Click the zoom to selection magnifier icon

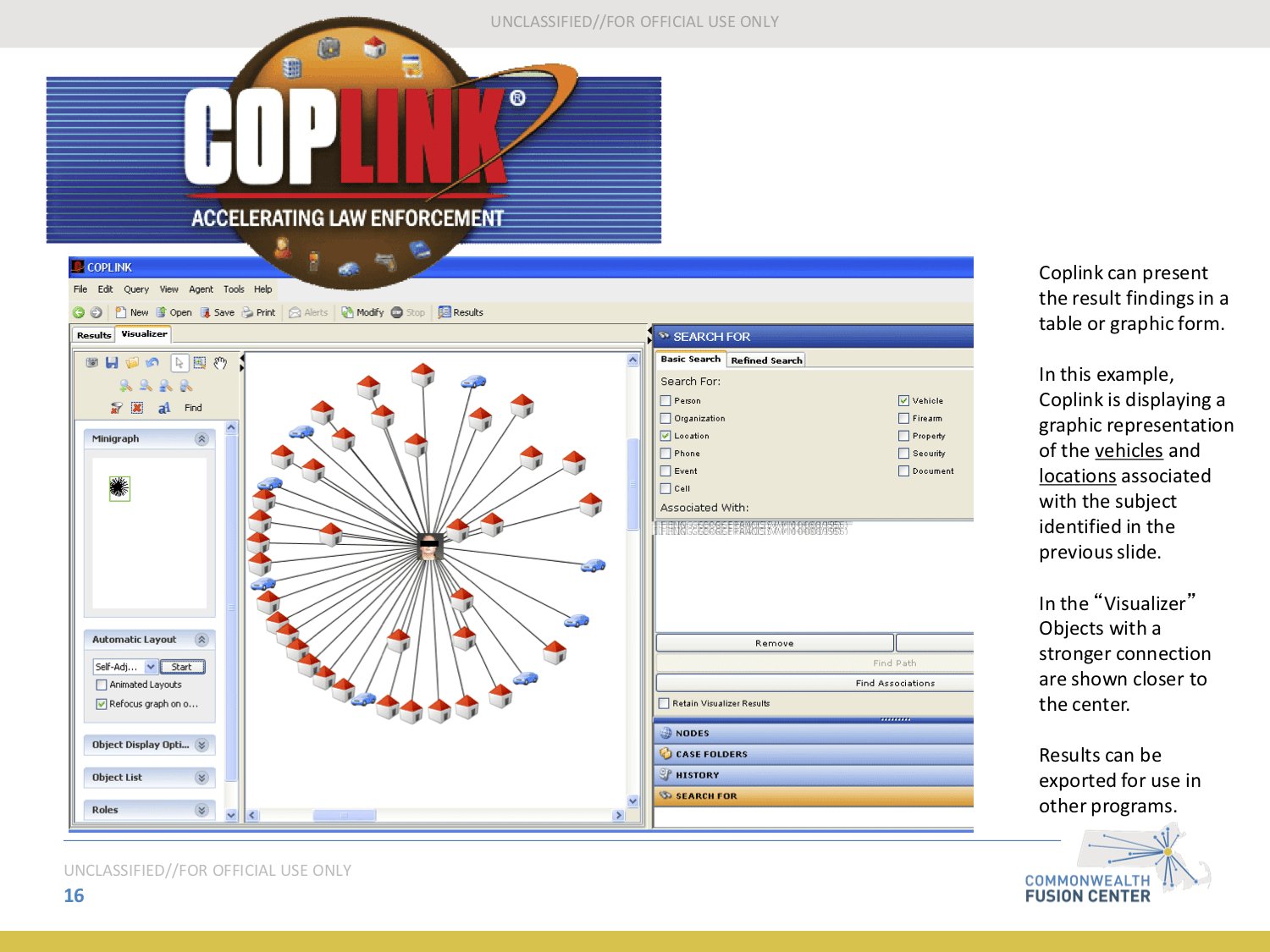click(x=186, y=386)
